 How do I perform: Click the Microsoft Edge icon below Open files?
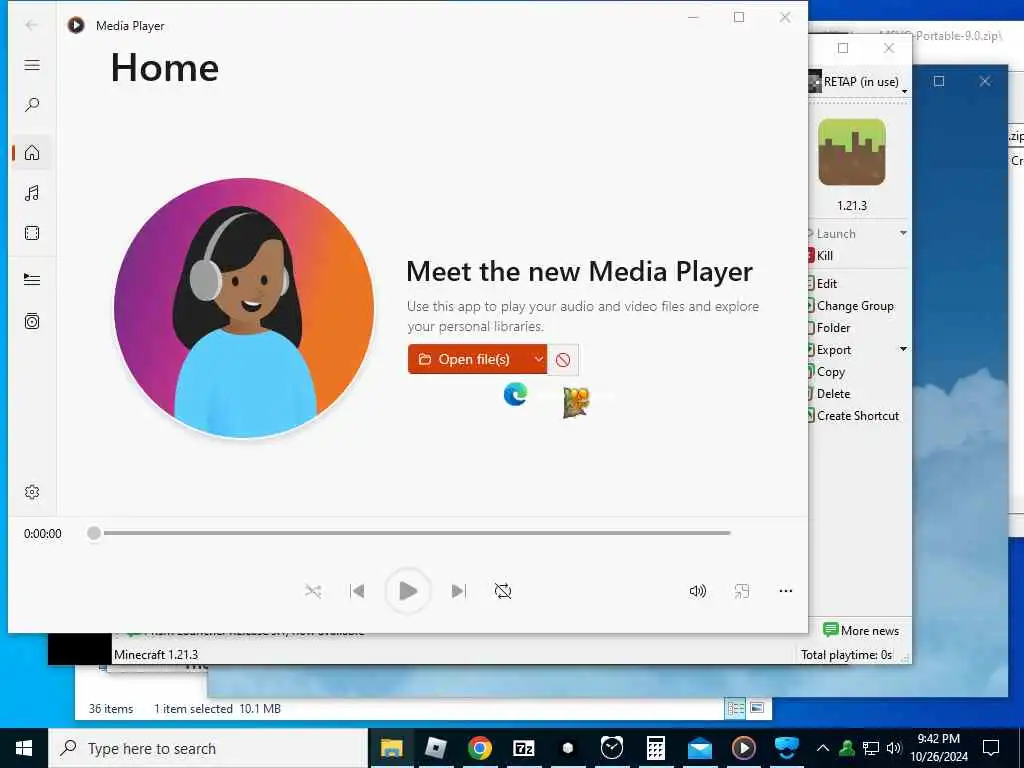(x=515, y=394)
